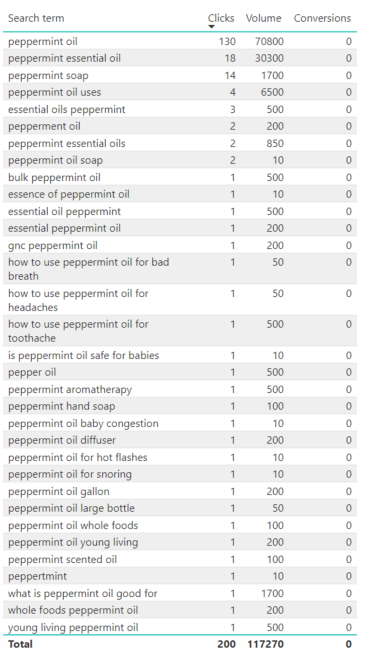Select 'gnc peppermint oil' search term

click(53, 246)
